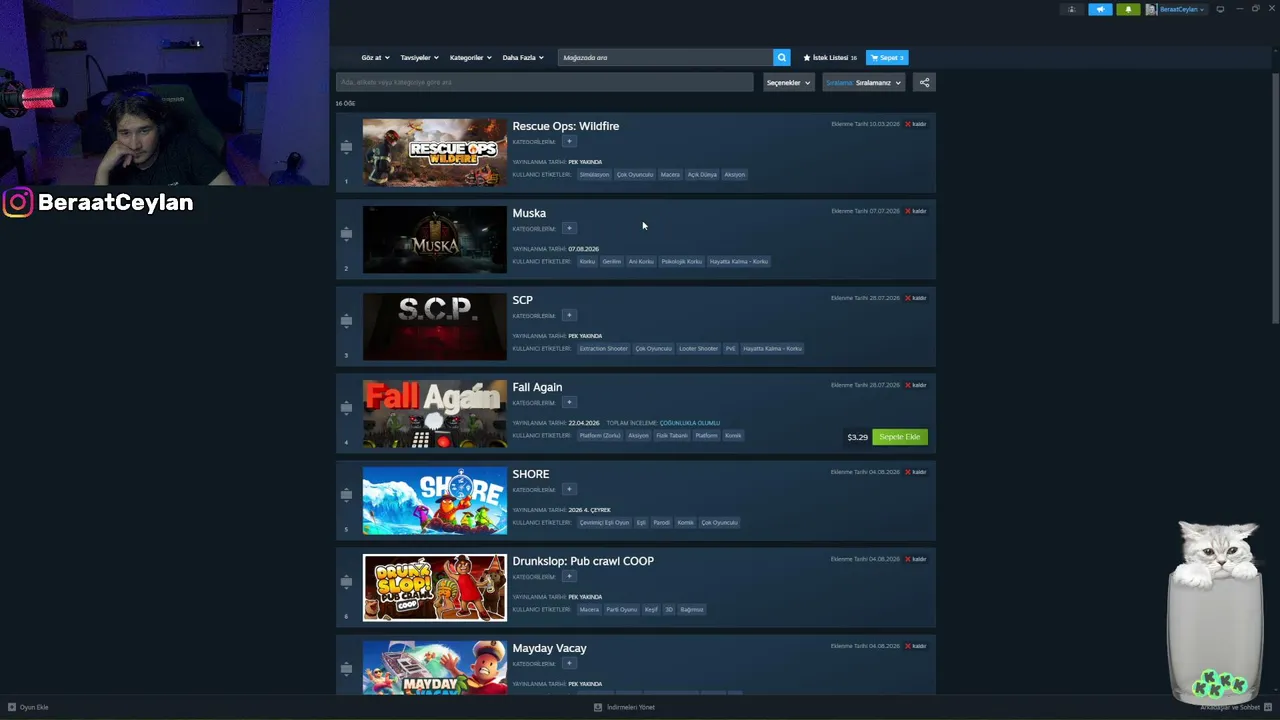The image size is (1280, 720).
Task: Click the Big Picture monitor icon
Action: 1220,9
